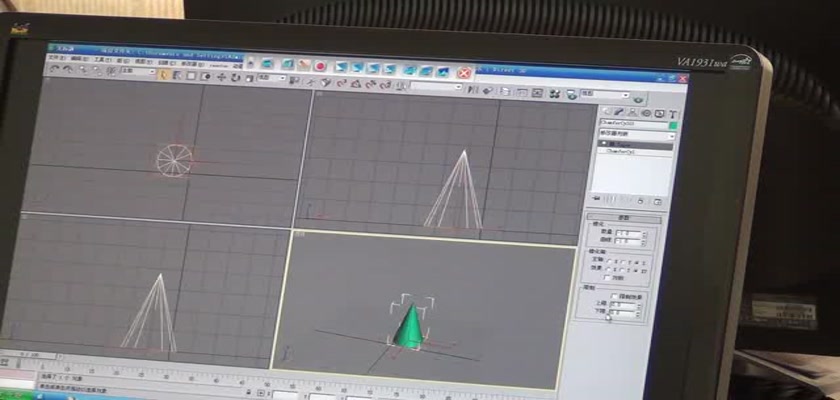Toggle the Window/Crossing selection icon
Screen dimensions: 840x400
pyautogui.click(x=206, y=77)
